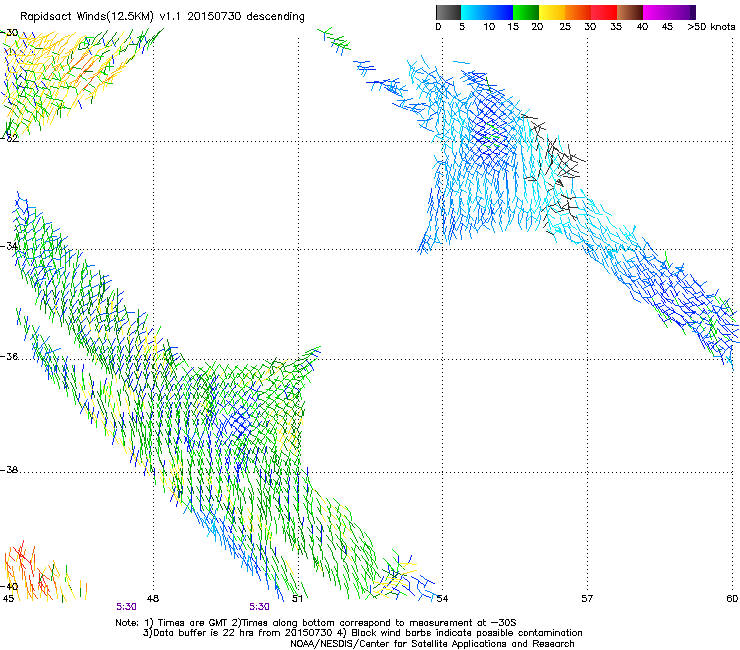Screen dimensions: 740x650
Task: Click the '>50 knots' label at color bar end
Action: point(711,27)
